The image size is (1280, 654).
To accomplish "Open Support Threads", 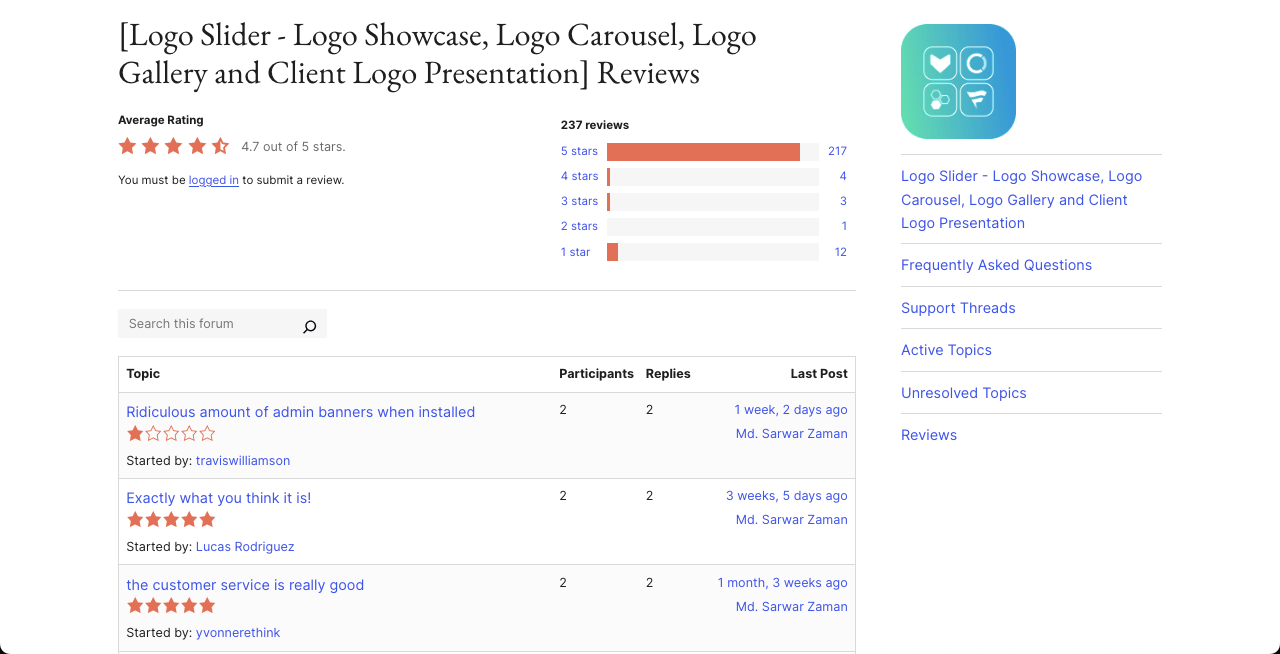I will tap(958, 308).
